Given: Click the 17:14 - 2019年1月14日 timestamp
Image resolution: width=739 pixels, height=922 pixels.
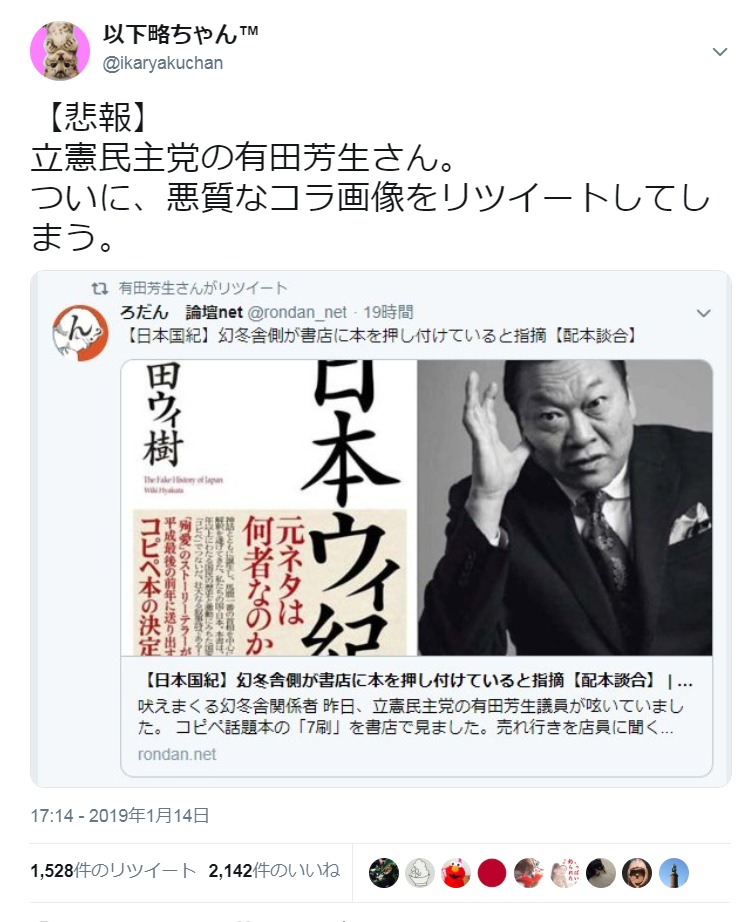Looking at the screenshot, I should click(x=120, y=816).
